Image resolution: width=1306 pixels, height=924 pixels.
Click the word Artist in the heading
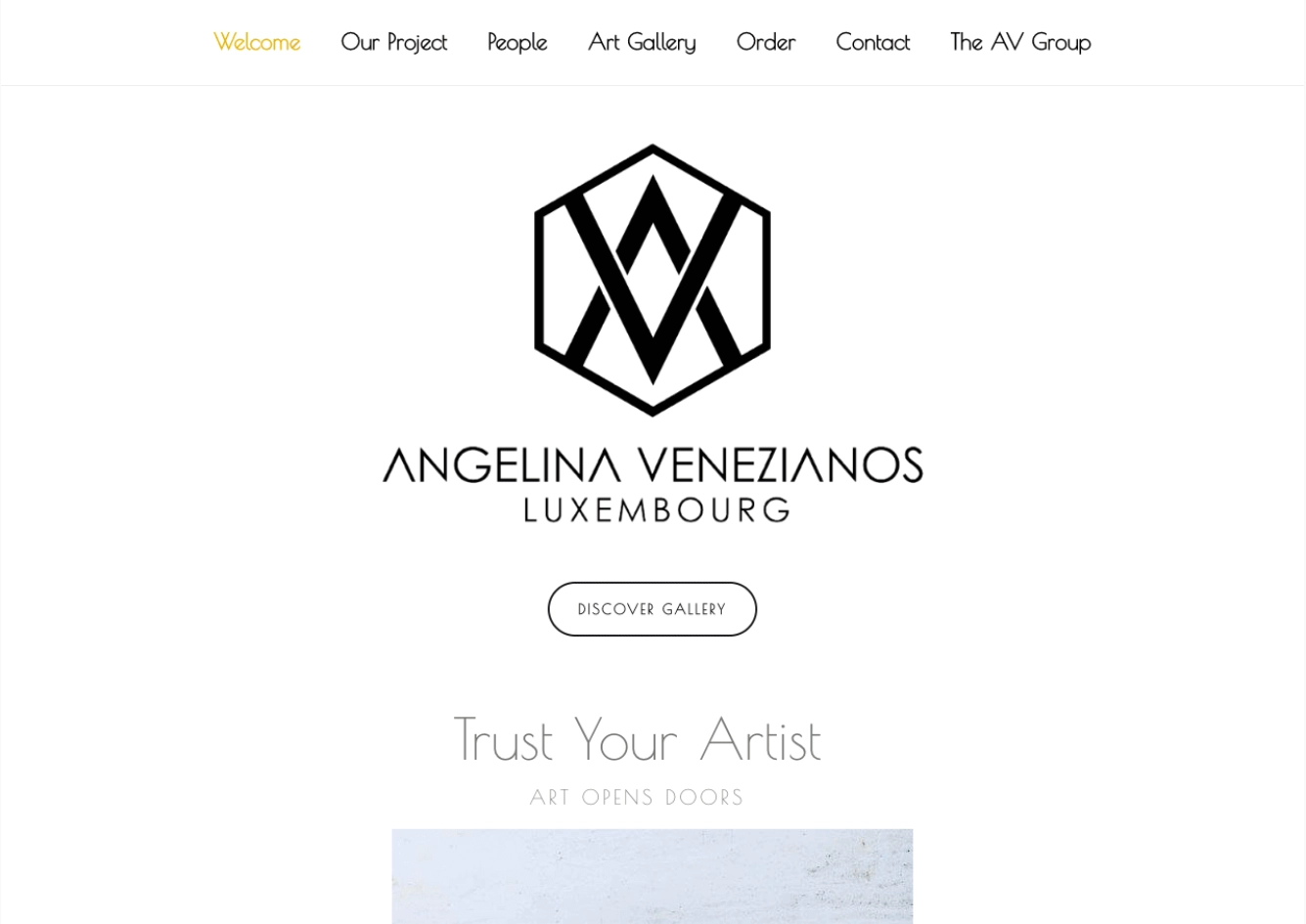pos(760,739)
